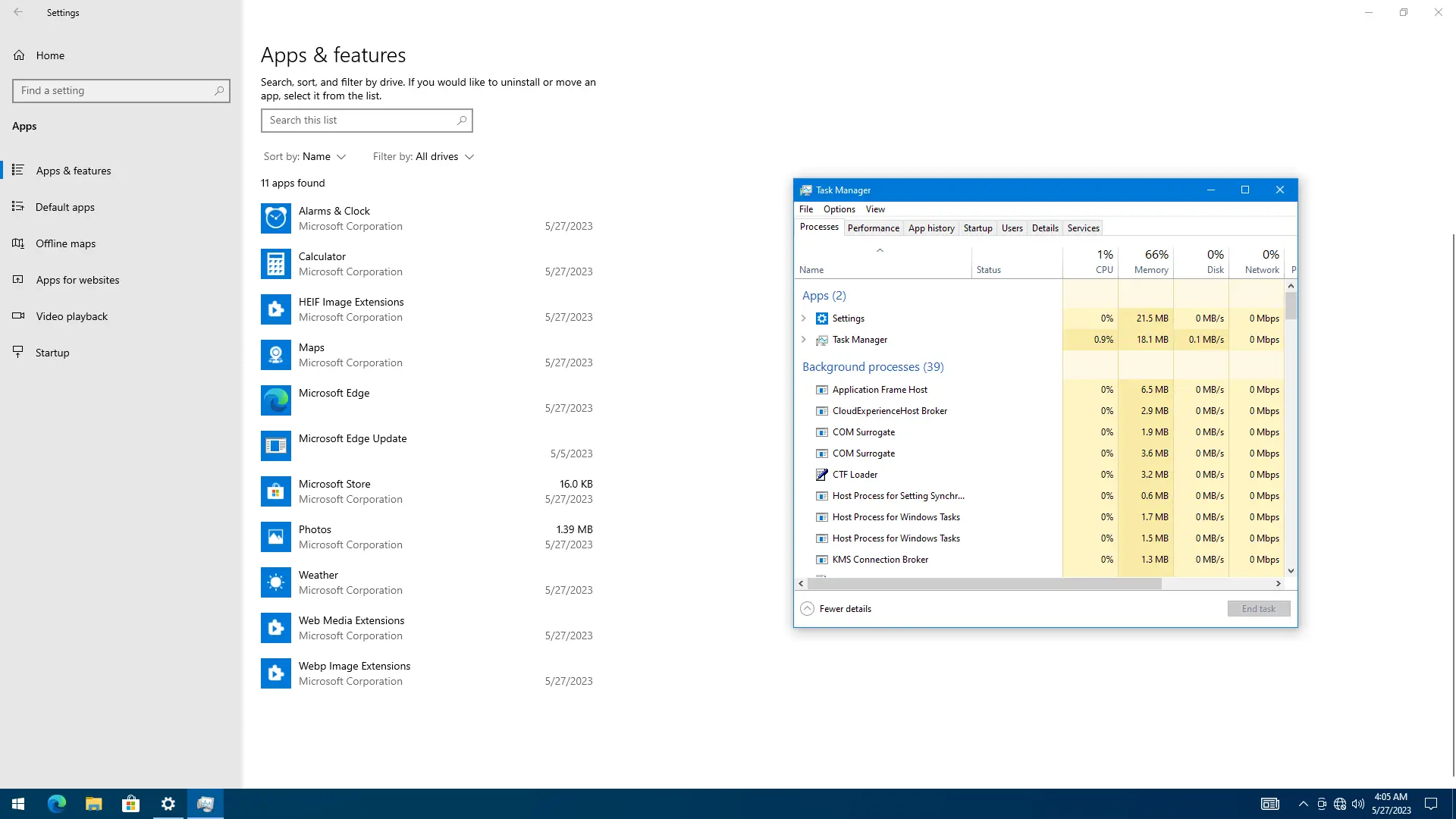This screenshot has width=1456, height=819.
Task: Expand the Task Manager process entry
Action: (804, 340)
